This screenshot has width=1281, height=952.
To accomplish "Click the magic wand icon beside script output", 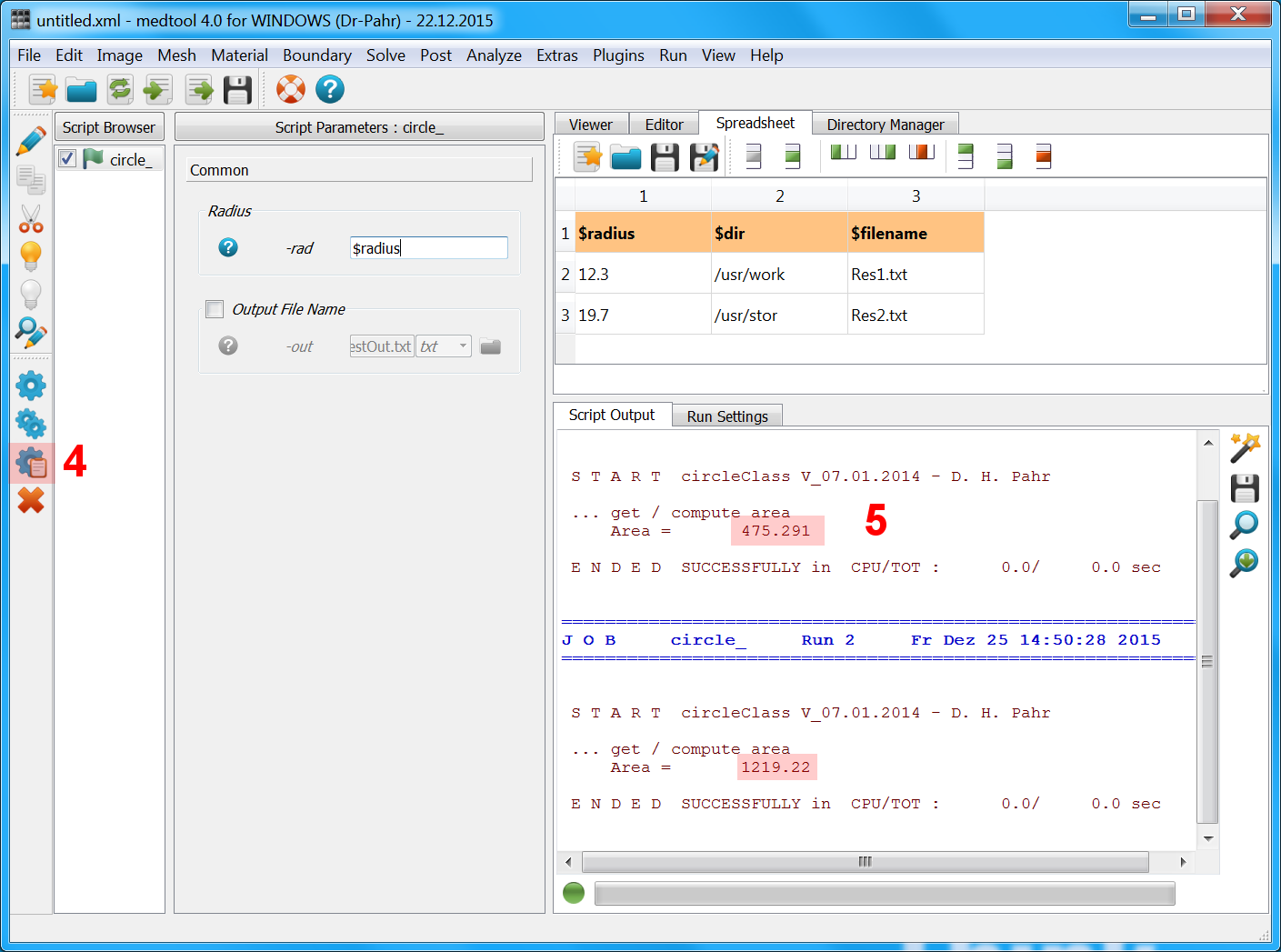I will pos(1245,448).
